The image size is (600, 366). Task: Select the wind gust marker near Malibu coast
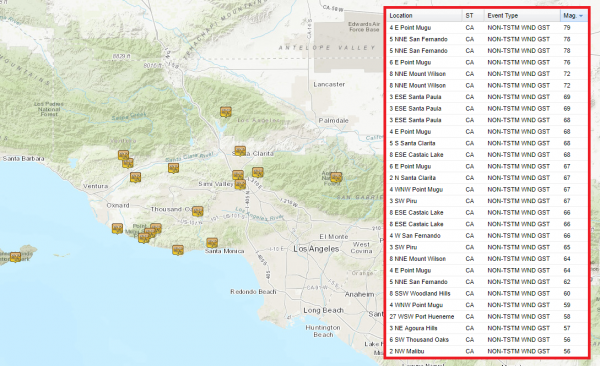[178, 250]
